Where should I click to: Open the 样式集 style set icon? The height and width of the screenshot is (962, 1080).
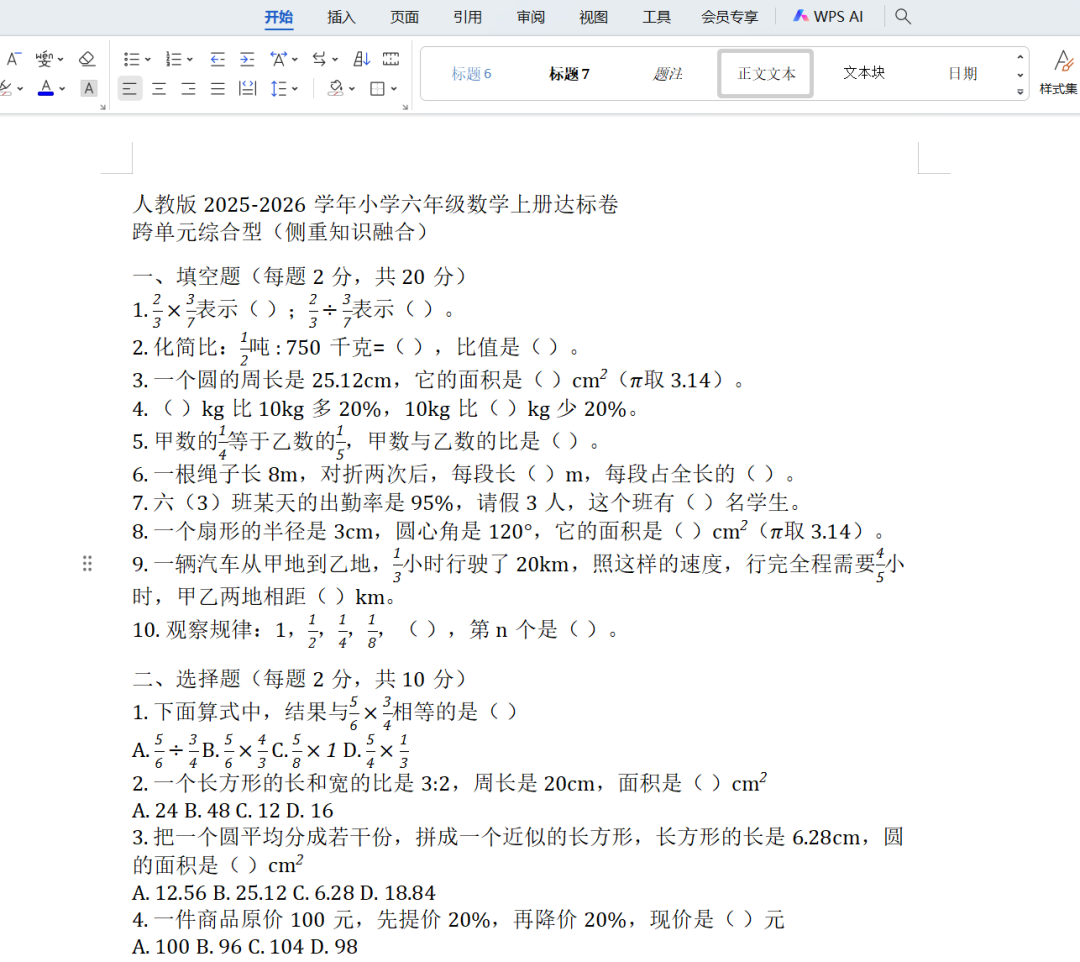click(1058, 73)
